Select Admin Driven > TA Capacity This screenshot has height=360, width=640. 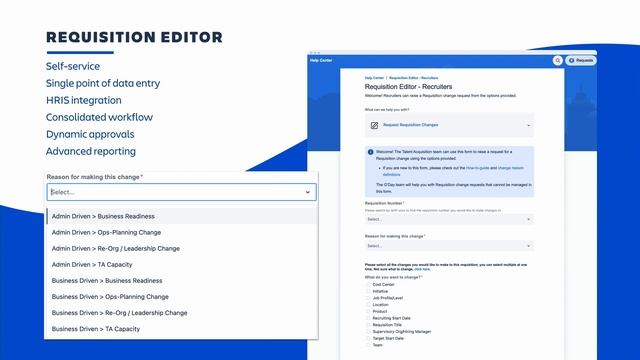click(x=182, y=264)
